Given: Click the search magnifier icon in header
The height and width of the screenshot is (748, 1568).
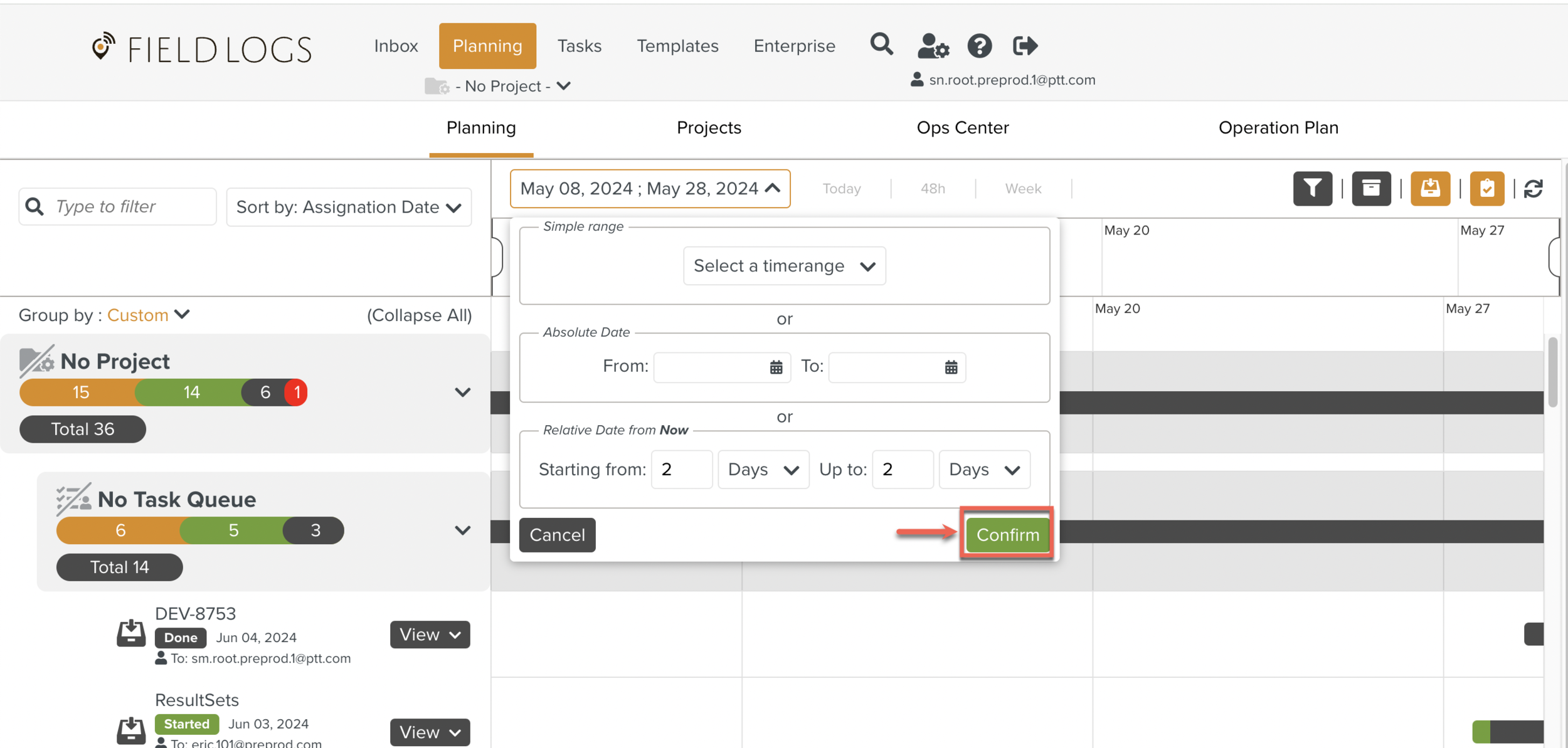Looking at the screenshot, I should [881, 45].
